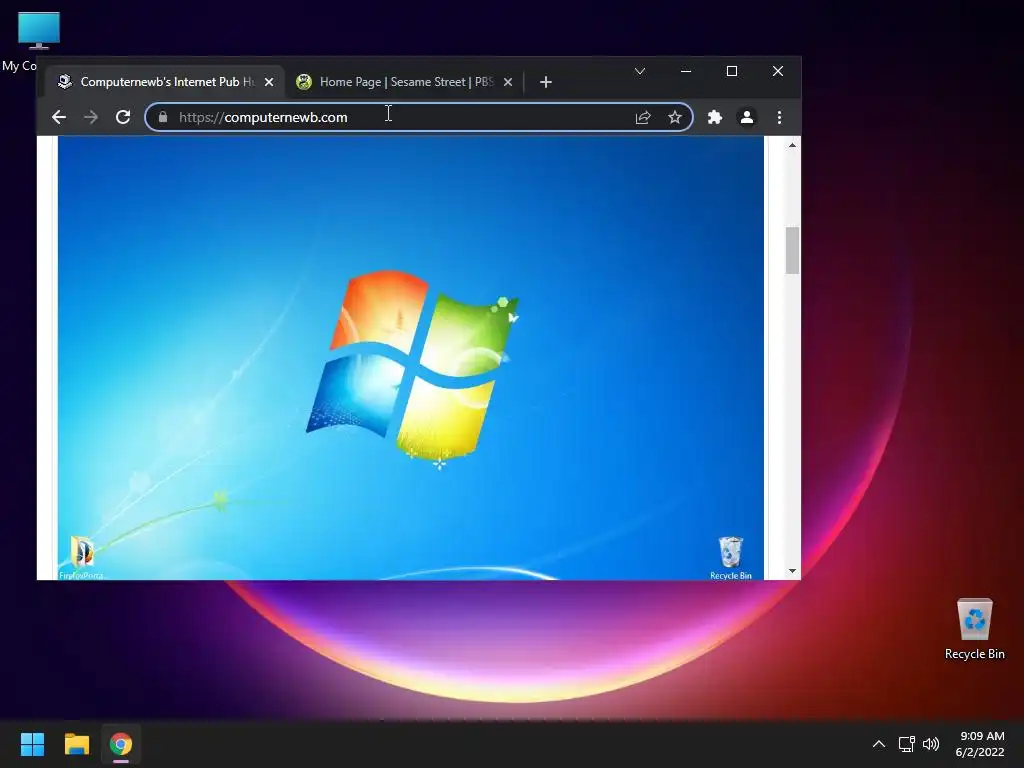Click the page scrollbar up arrow
This screenshot has height=768, width=1024.
pyautogui.click(x=792, y=145)
